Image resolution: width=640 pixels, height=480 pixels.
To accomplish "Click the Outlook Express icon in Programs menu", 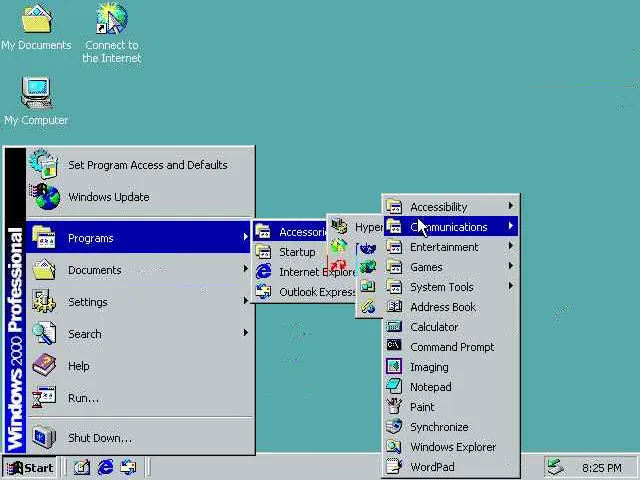I will pyautogui.click(x=264, y=291).
